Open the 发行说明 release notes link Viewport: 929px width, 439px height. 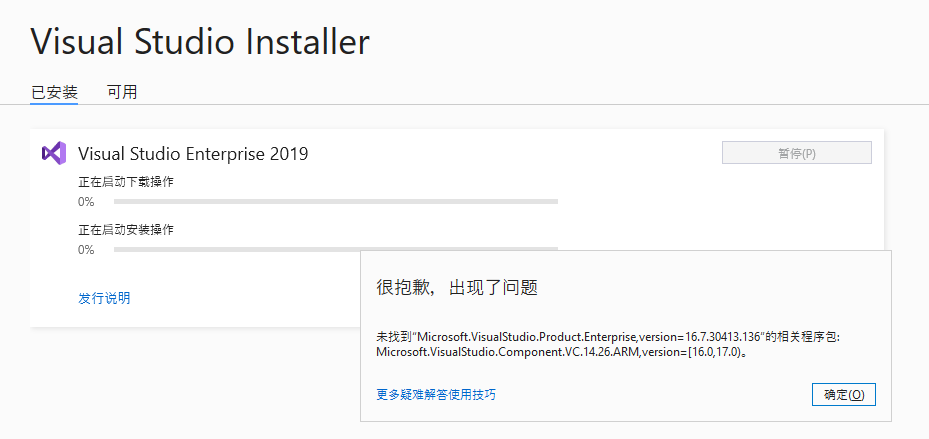tap(104, 298)
